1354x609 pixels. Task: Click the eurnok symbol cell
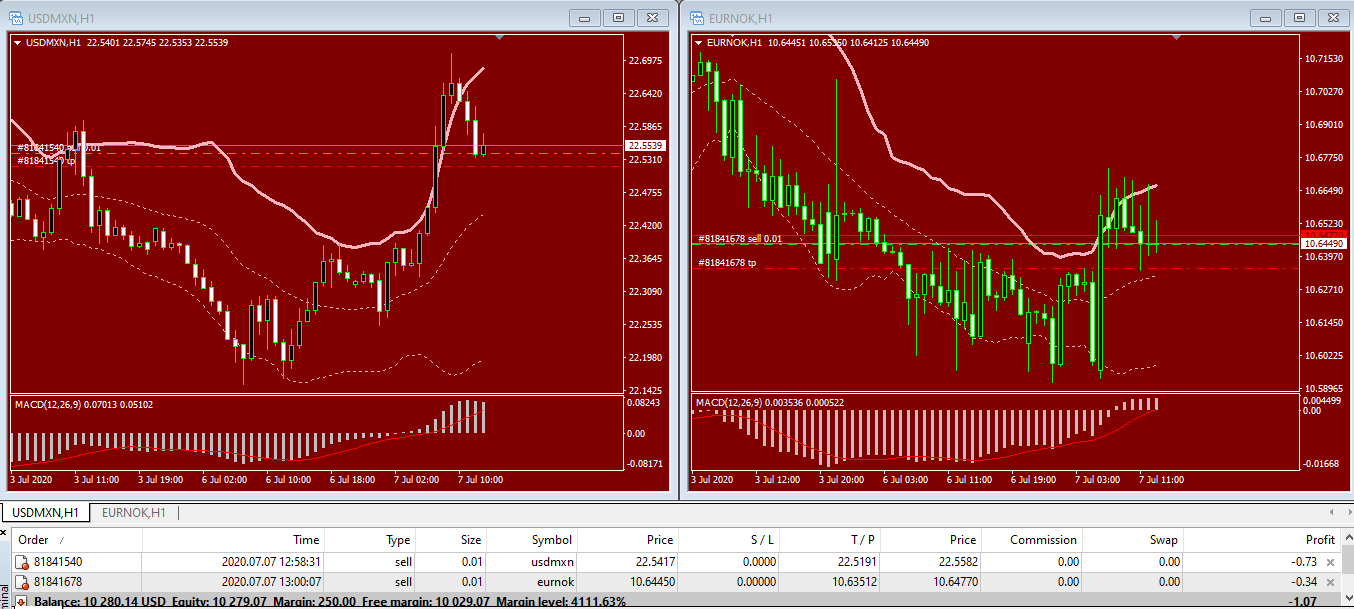[554, 582]
